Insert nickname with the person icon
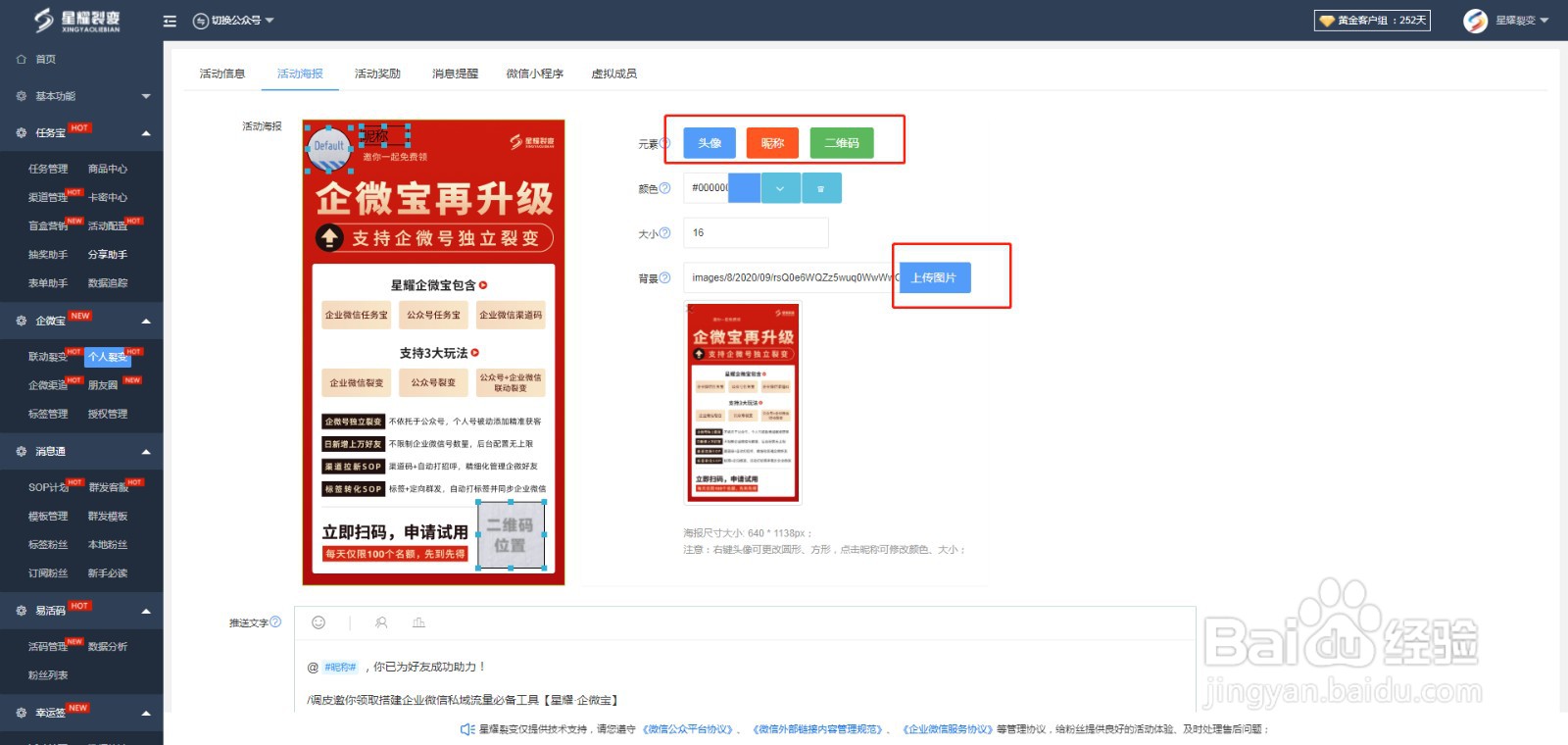1568x745 pixels. click(x=381, y=622)
